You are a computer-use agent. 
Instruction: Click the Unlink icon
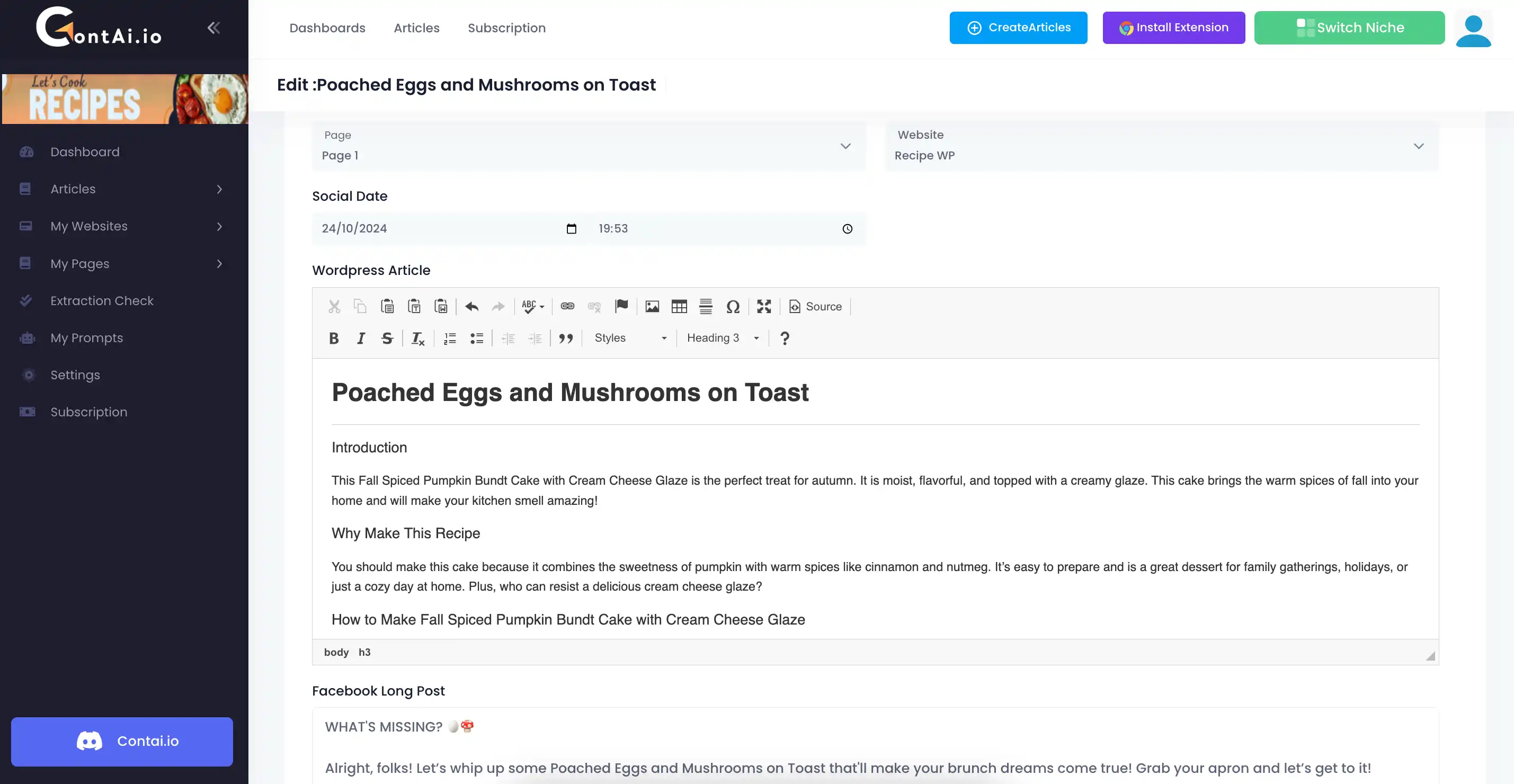(594, 306)
